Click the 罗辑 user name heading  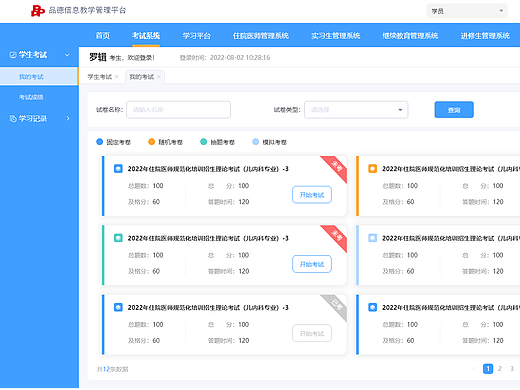(x=98, y=57)
